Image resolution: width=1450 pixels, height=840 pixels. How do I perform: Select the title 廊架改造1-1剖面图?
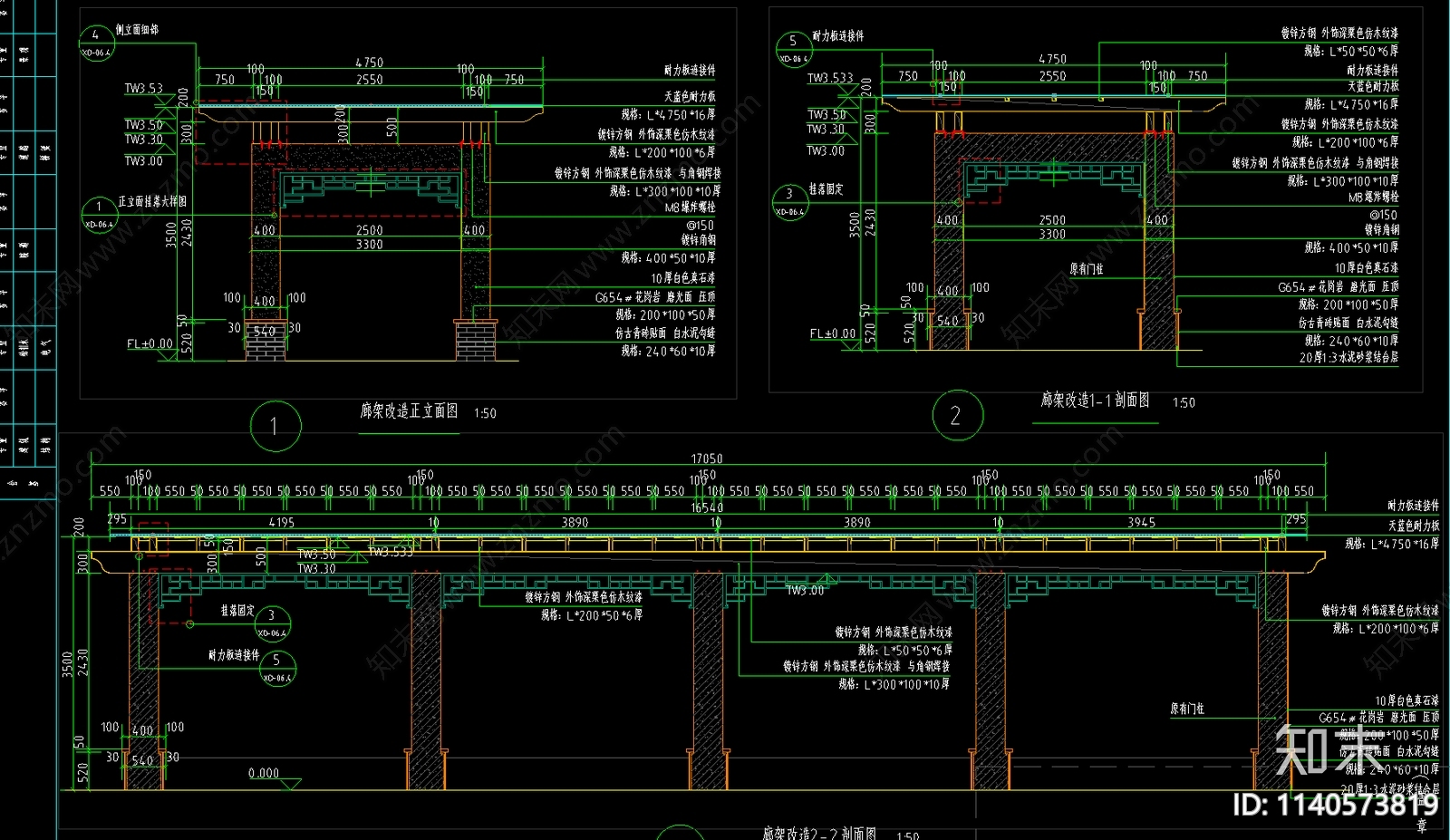1095,400
